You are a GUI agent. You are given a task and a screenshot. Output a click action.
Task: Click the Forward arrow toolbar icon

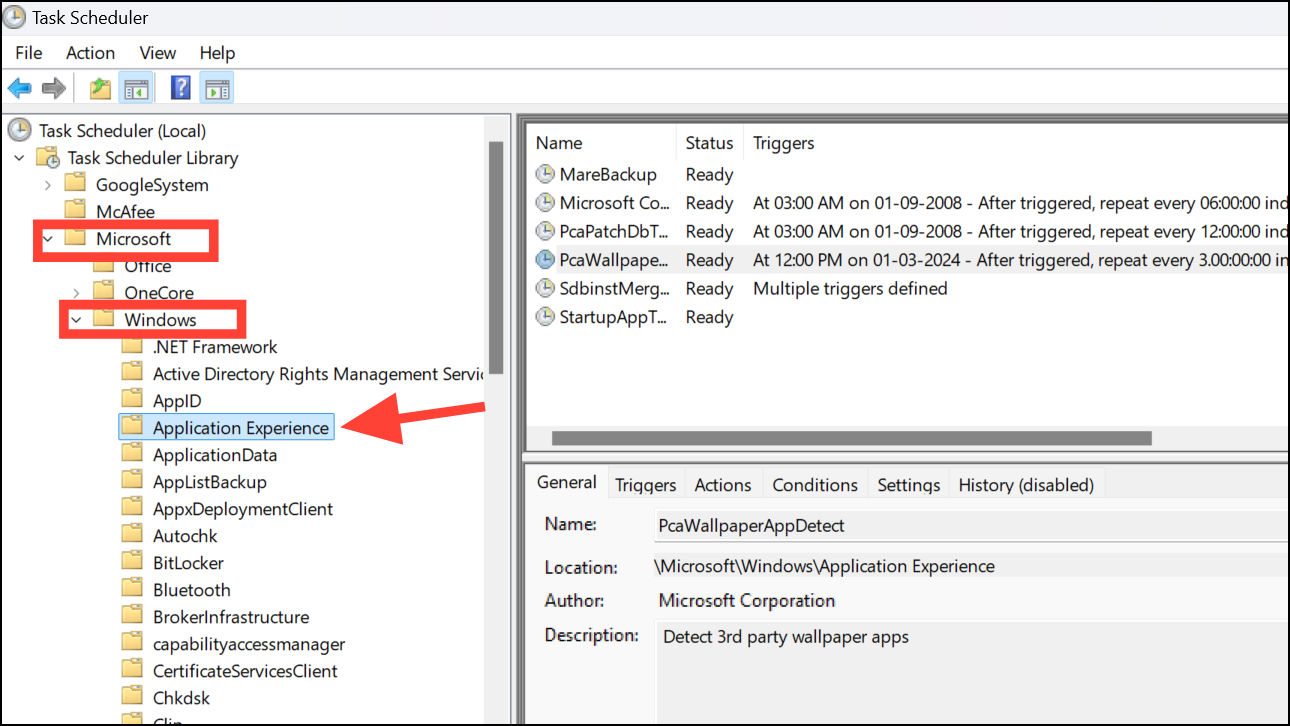click(54, 88)
